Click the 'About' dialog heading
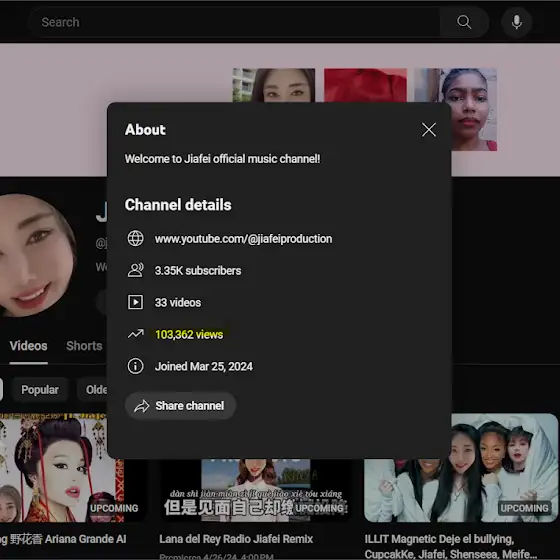 click(x=145, y=130)
